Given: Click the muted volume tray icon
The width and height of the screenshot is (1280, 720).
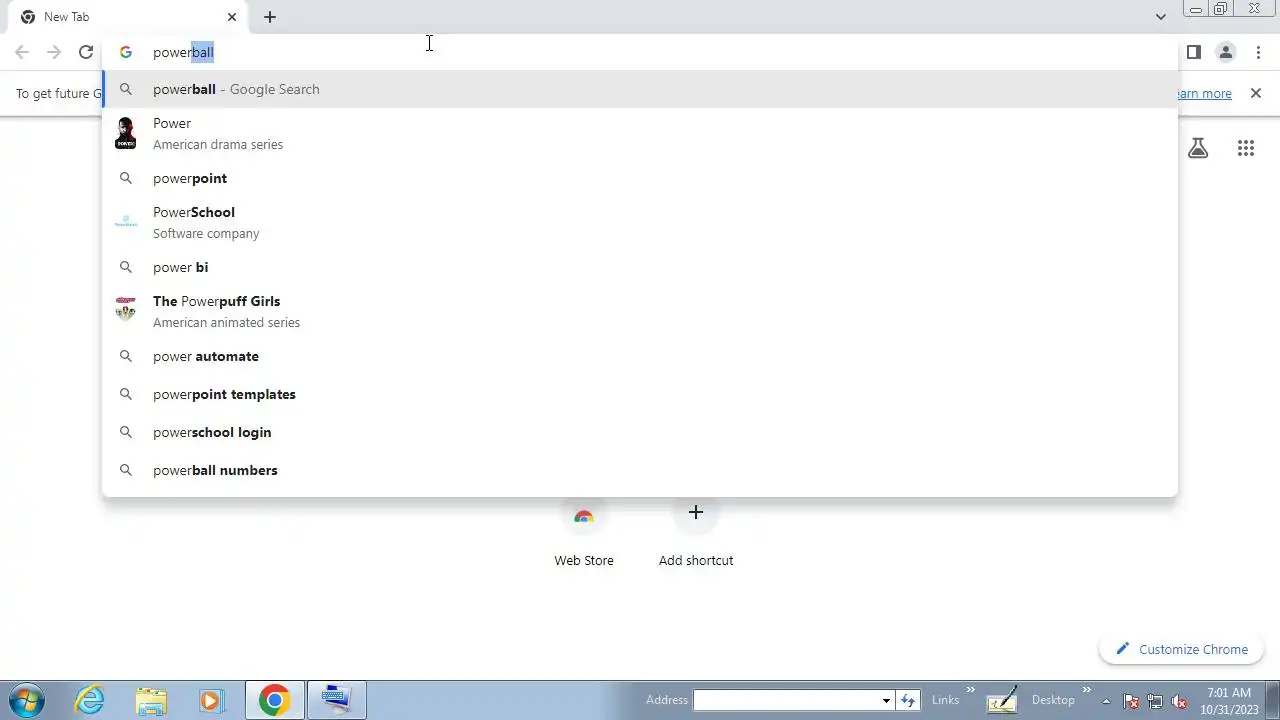Looking at the screenshot, I should [x=1179, y=701].
